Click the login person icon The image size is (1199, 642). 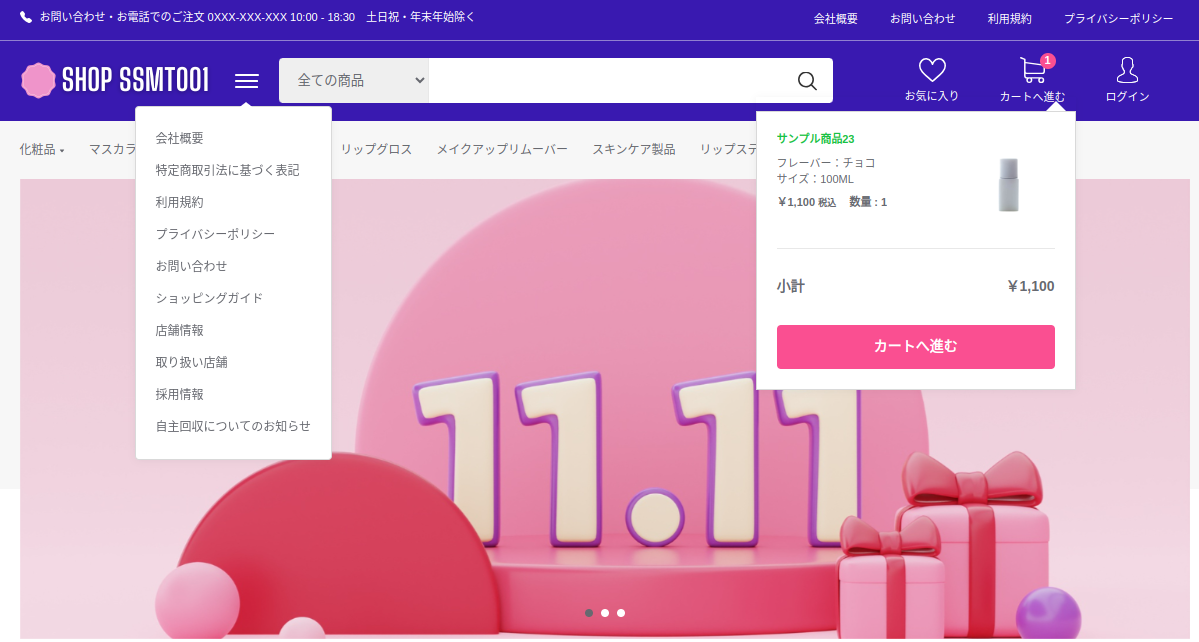[x=1127, y=70]
